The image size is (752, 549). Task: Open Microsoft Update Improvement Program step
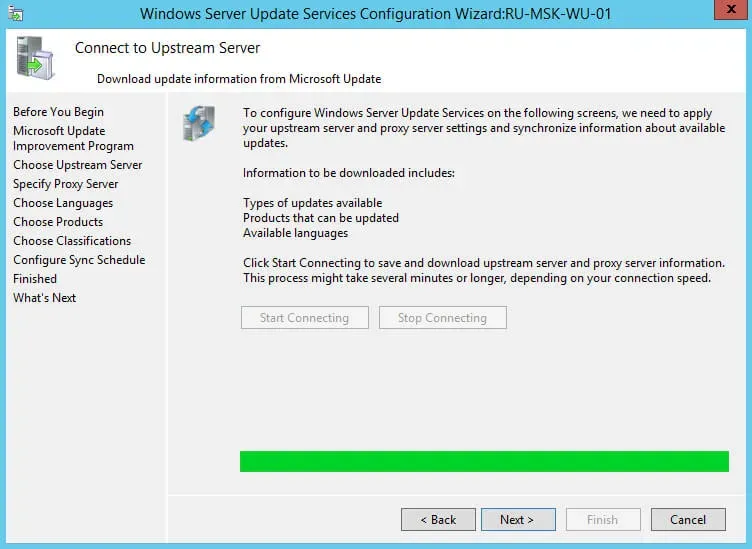[73, 138]
